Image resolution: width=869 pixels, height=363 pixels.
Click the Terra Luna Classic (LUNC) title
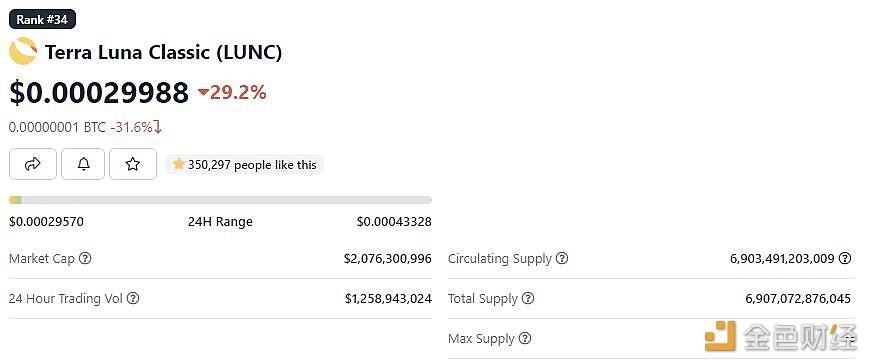click(163, 52)
